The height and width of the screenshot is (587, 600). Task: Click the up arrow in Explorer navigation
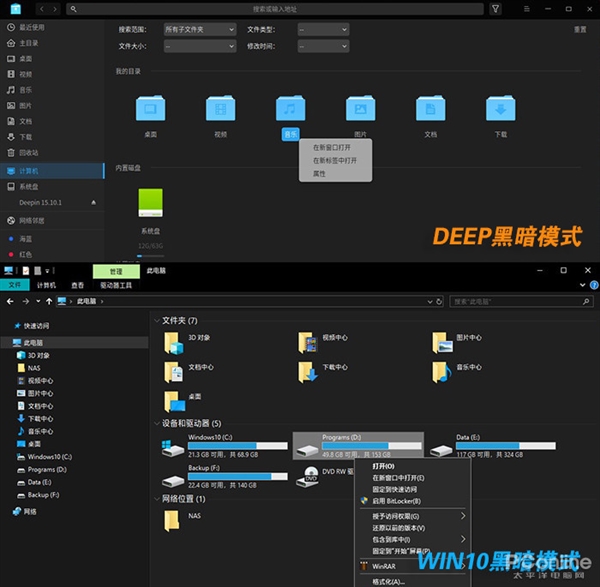[x=49, y=302]
